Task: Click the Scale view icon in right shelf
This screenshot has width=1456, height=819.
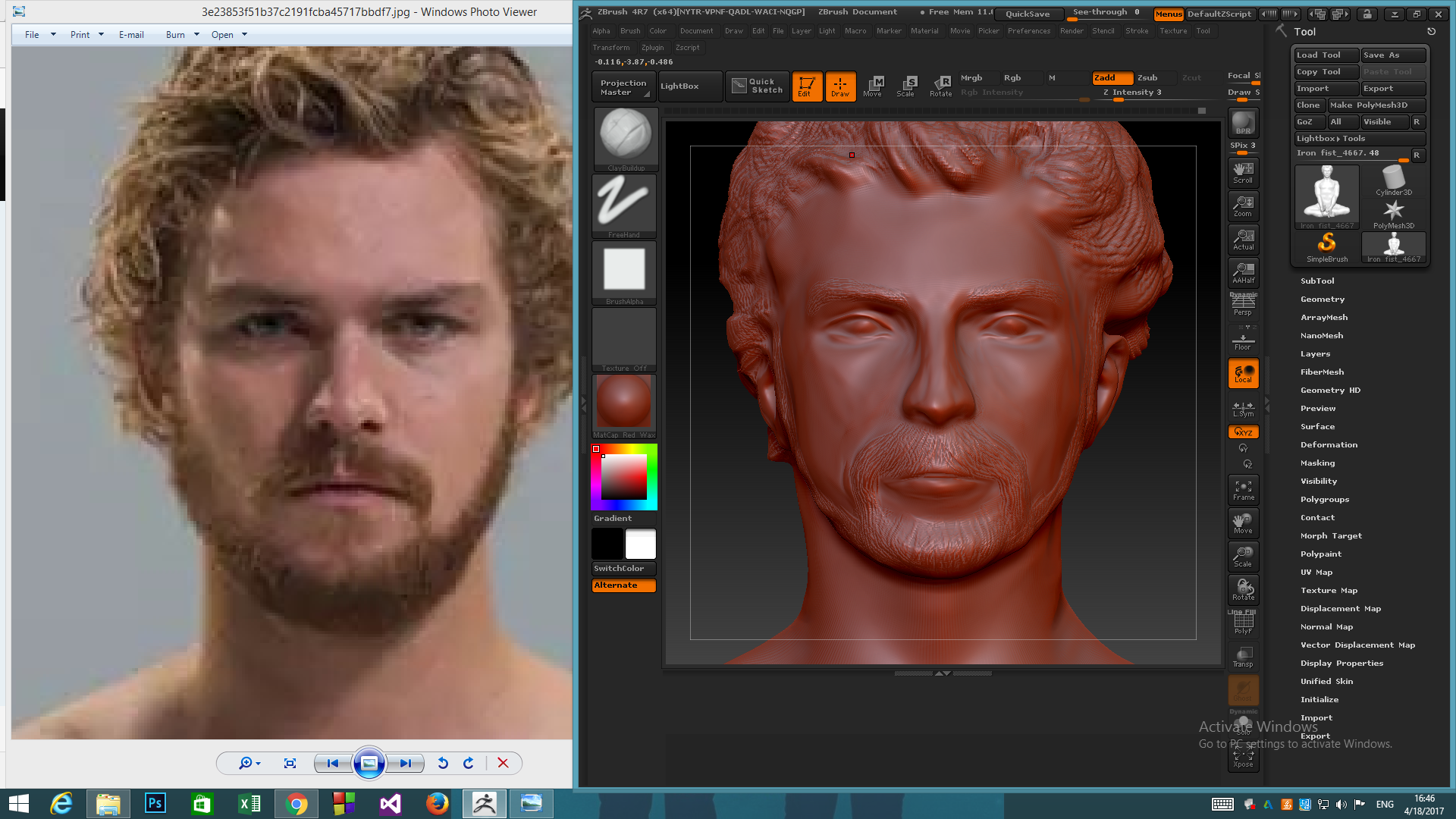Action: (x=1243, y=557)
